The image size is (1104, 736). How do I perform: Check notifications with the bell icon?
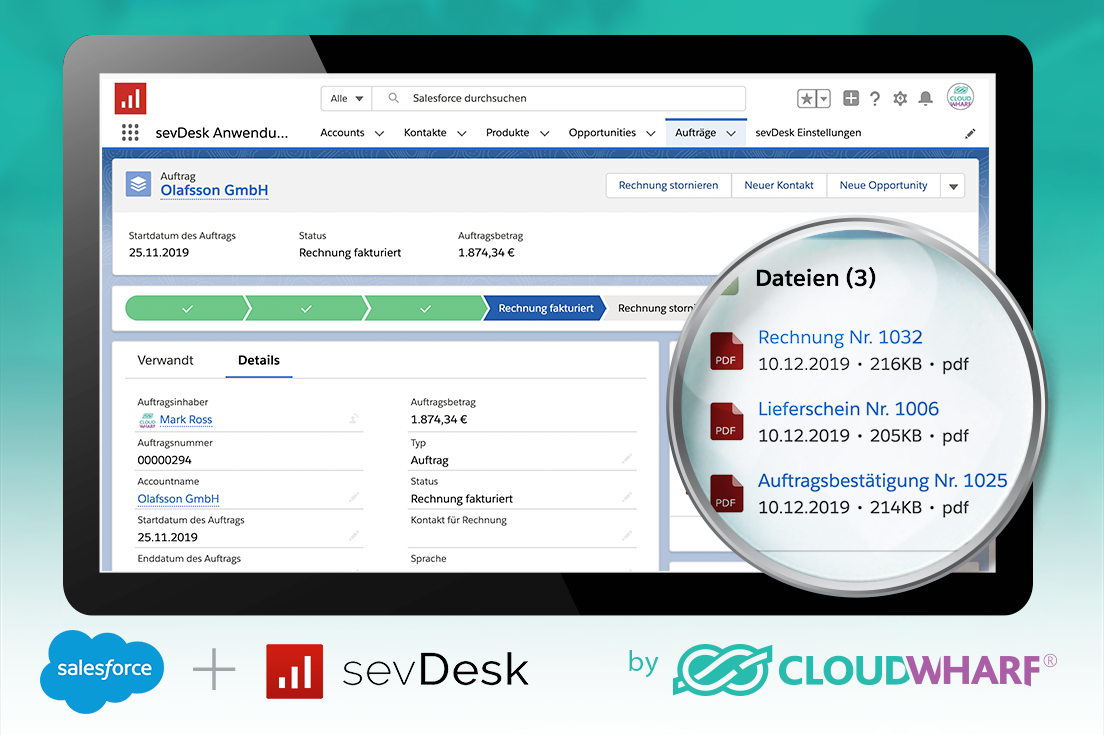tap(925, 99)
